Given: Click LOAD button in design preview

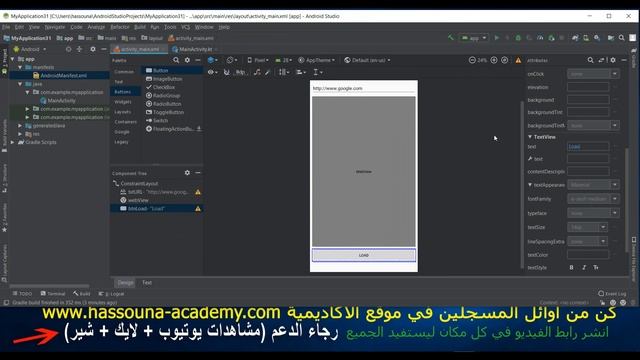Looking at the screenshot, I should coord(364,255).
